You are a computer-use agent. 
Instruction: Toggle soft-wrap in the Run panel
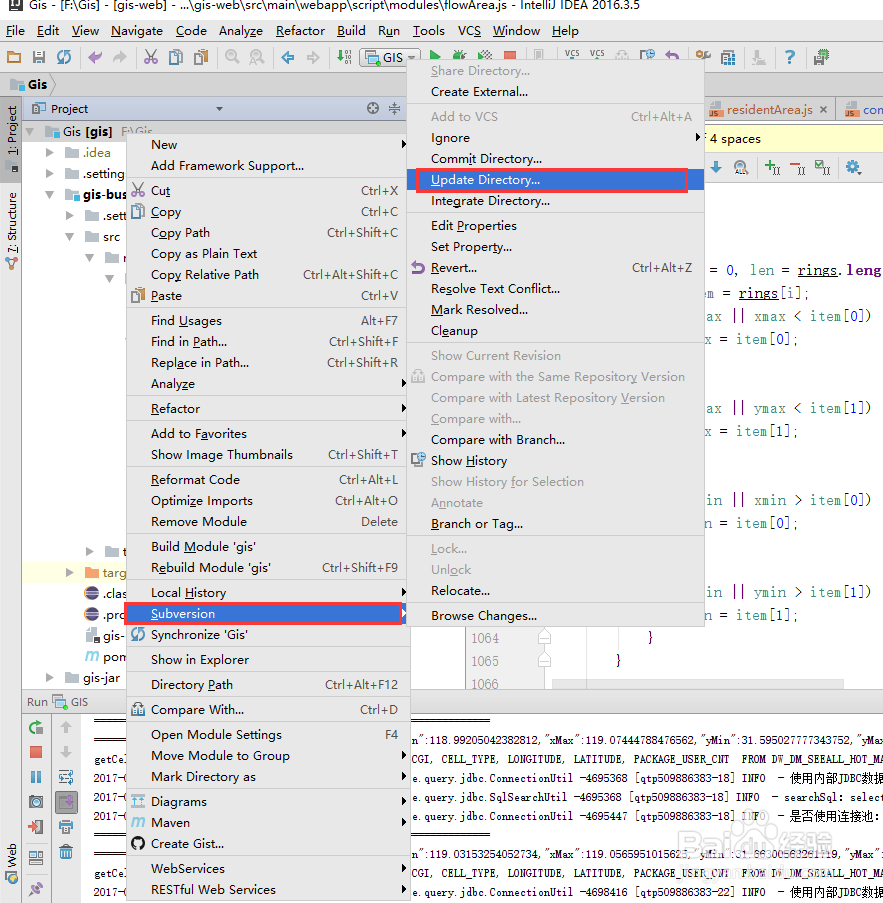click(66, 777)
